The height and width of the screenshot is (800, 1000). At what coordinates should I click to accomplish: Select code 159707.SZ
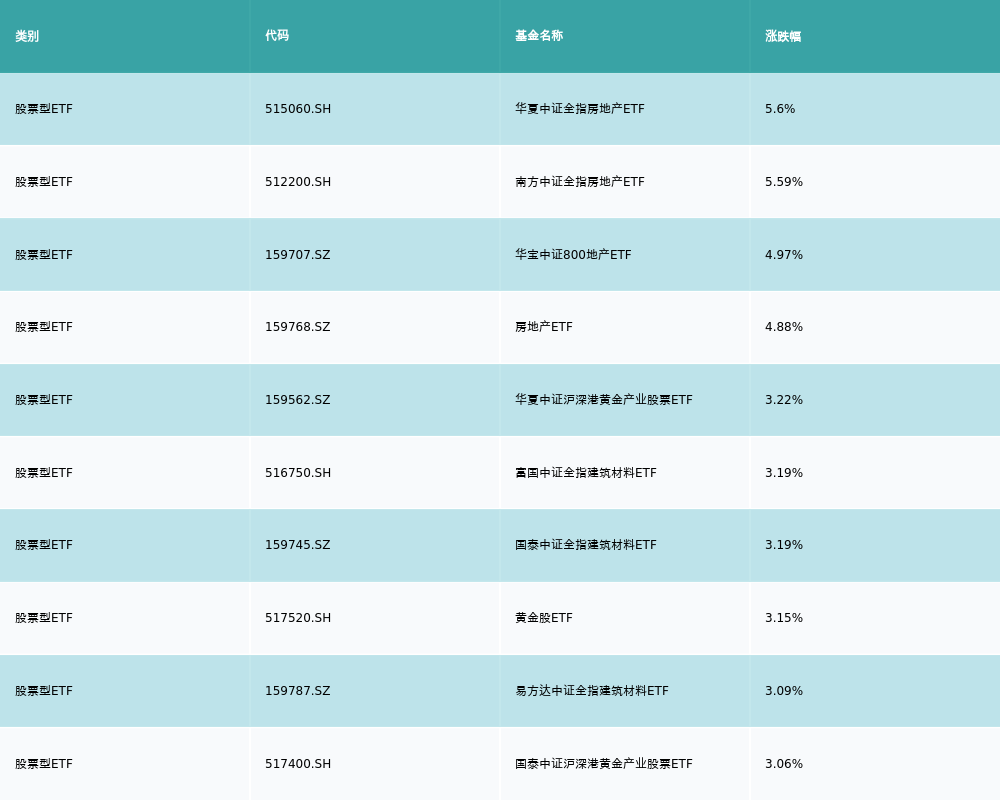click(x=298, y=255)
